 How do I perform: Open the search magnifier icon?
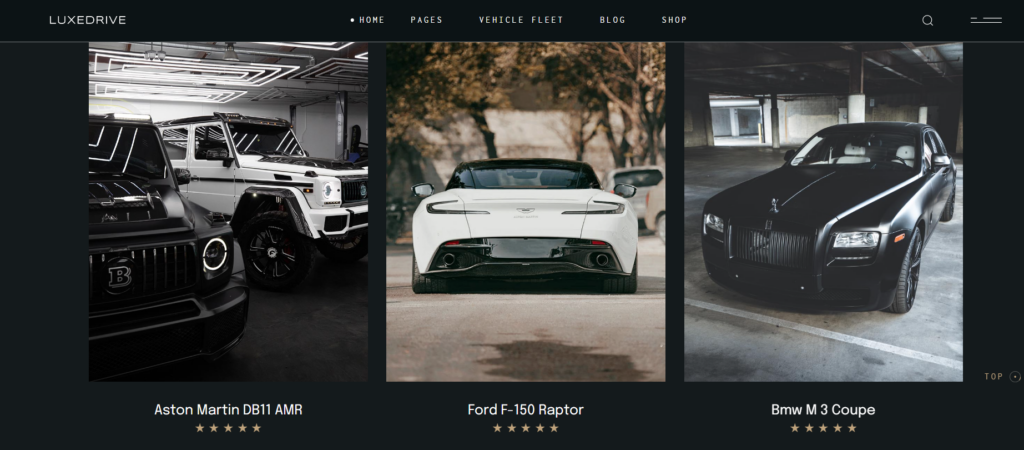coord(927,20)
